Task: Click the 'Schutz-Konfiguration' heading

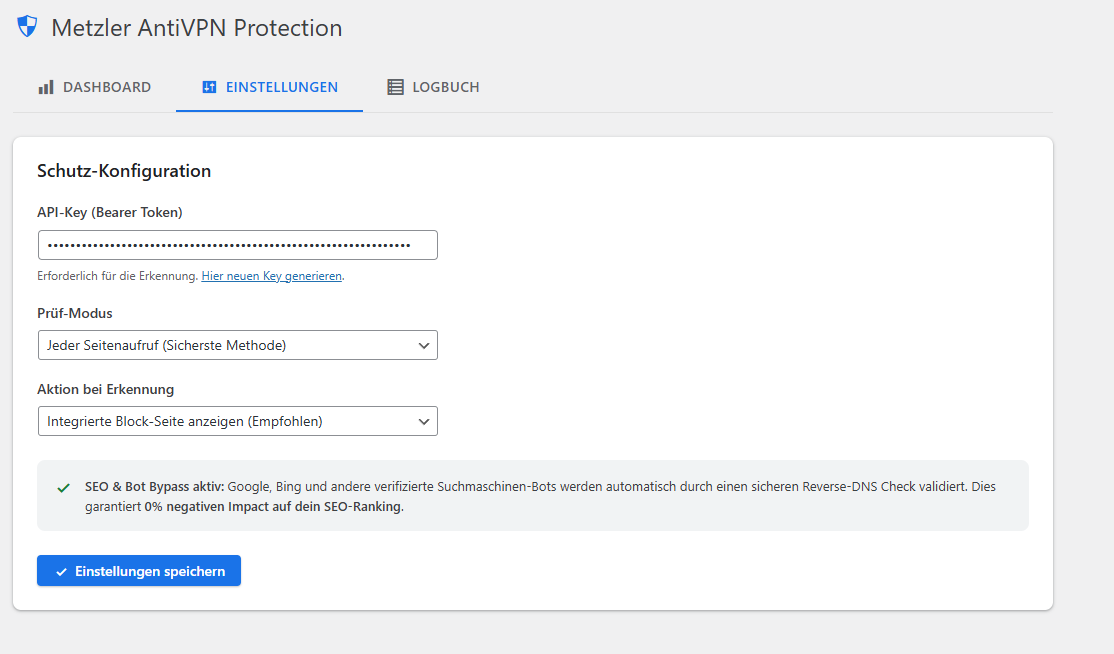Action: coord(124,171)
